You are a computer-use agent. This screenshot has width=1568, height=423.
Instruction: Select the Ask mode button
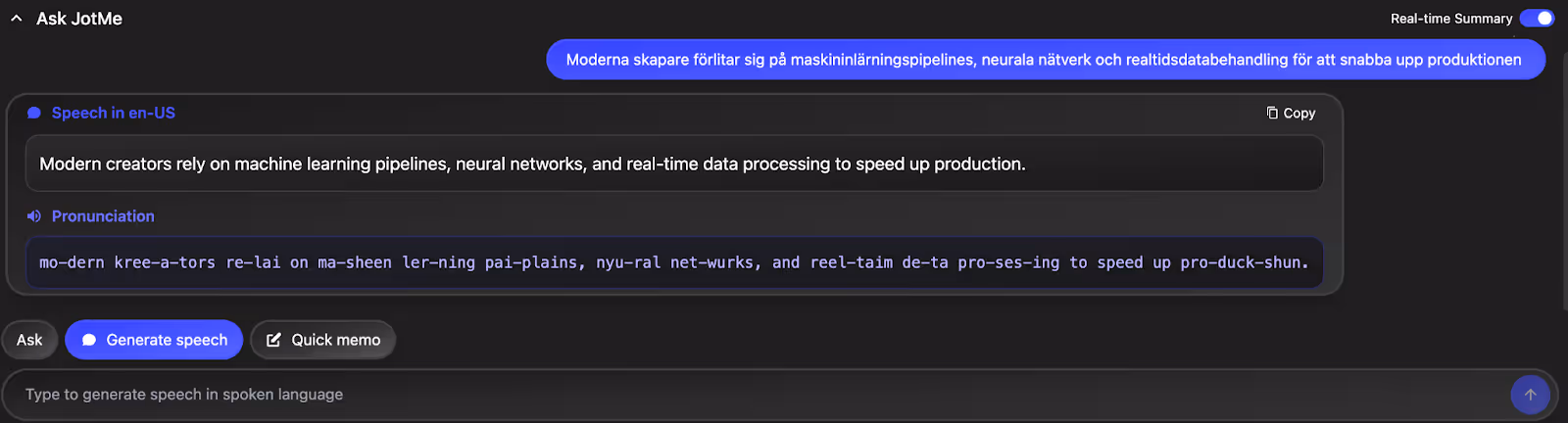29,340
